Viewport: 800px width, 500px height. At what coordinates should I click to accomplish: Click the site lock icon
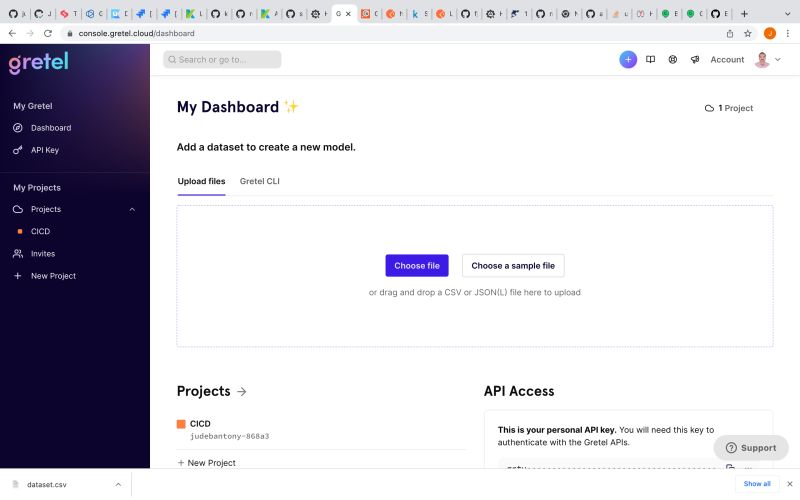[x=70, y=33]
